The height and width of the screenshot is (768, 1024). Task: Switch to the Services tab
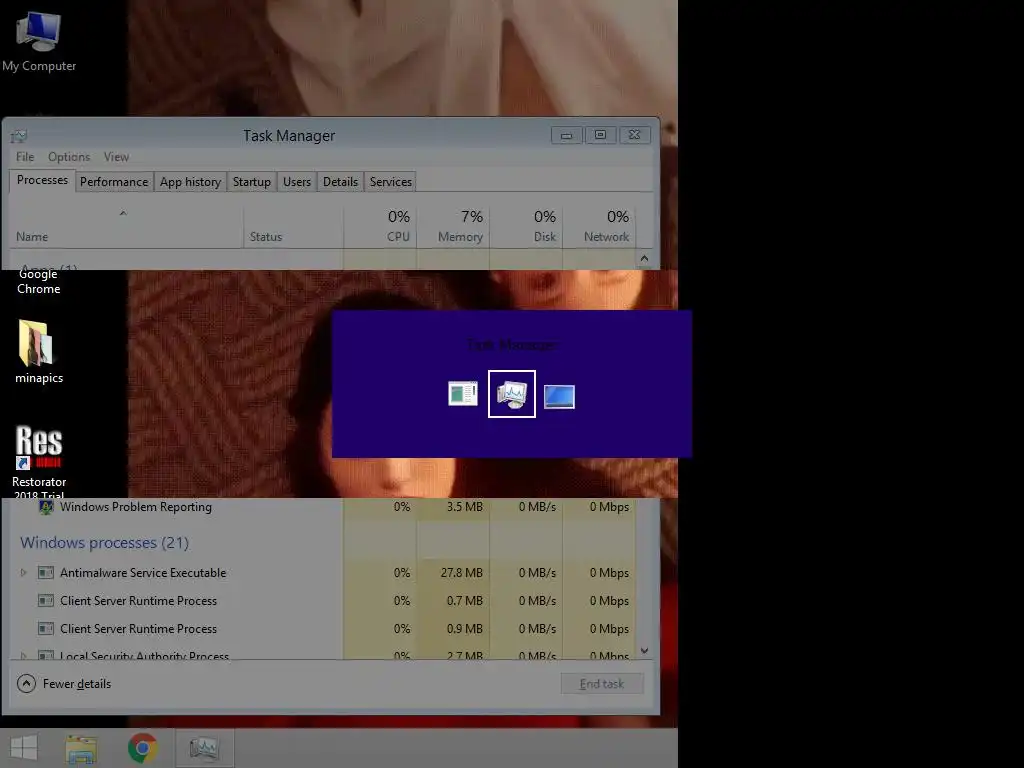point(391,182)
